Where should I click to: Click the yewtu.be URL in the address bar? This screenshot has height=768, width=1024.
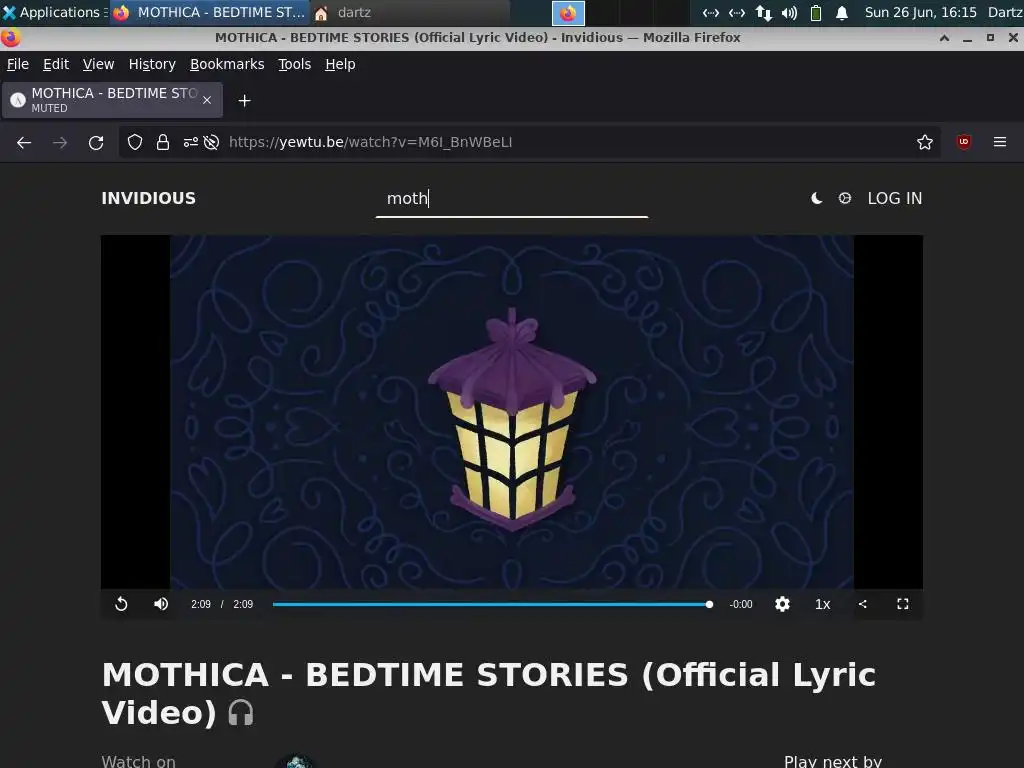(370, 142)
